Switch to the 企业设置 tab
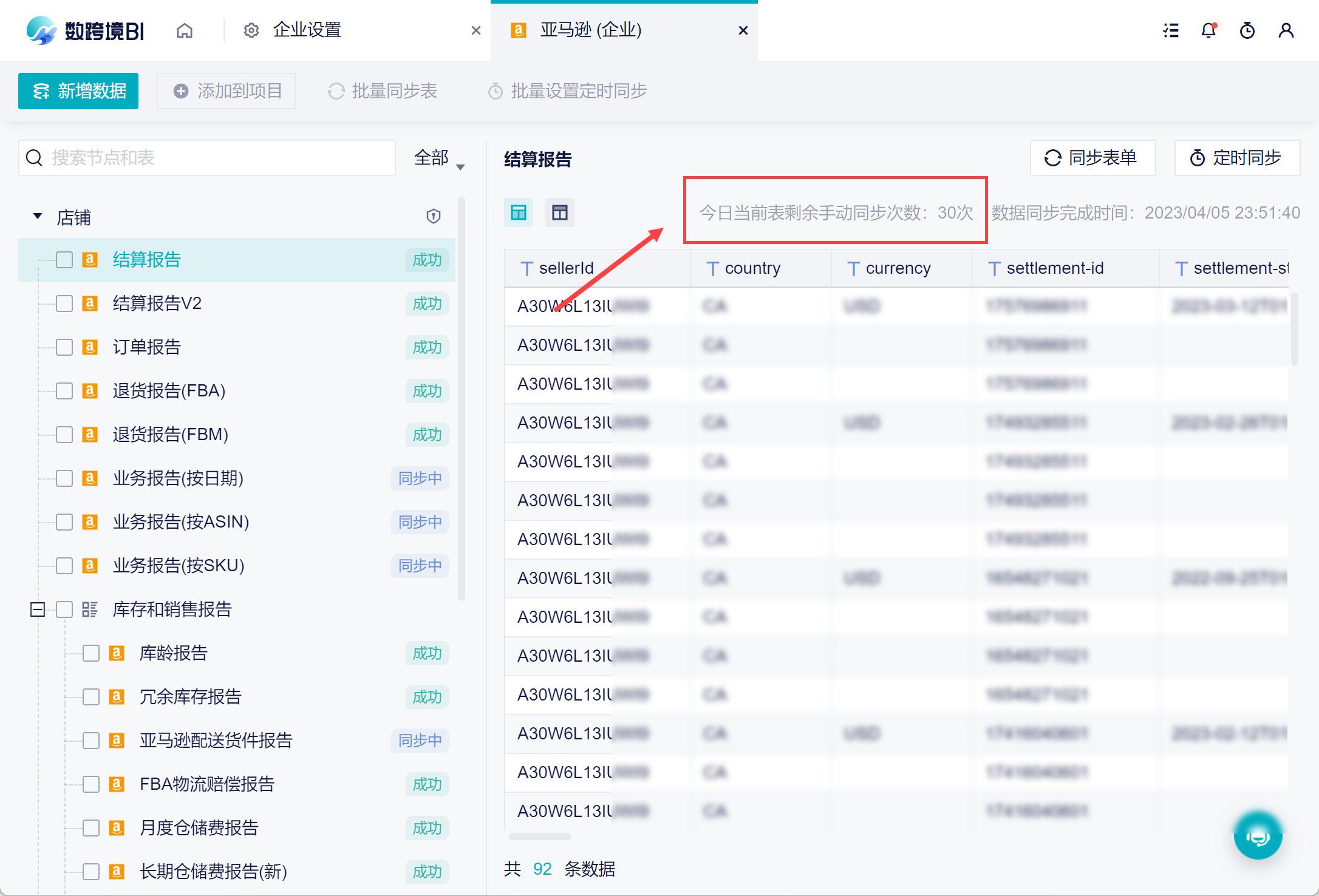 pos(307,30)
